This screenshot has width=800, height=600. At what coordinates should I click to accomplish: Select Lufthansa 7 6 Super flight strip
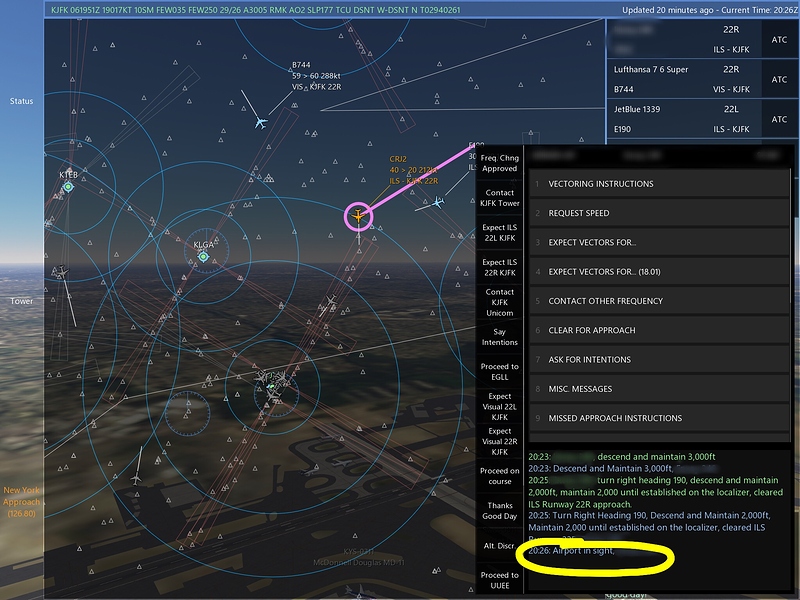(684, 79)
